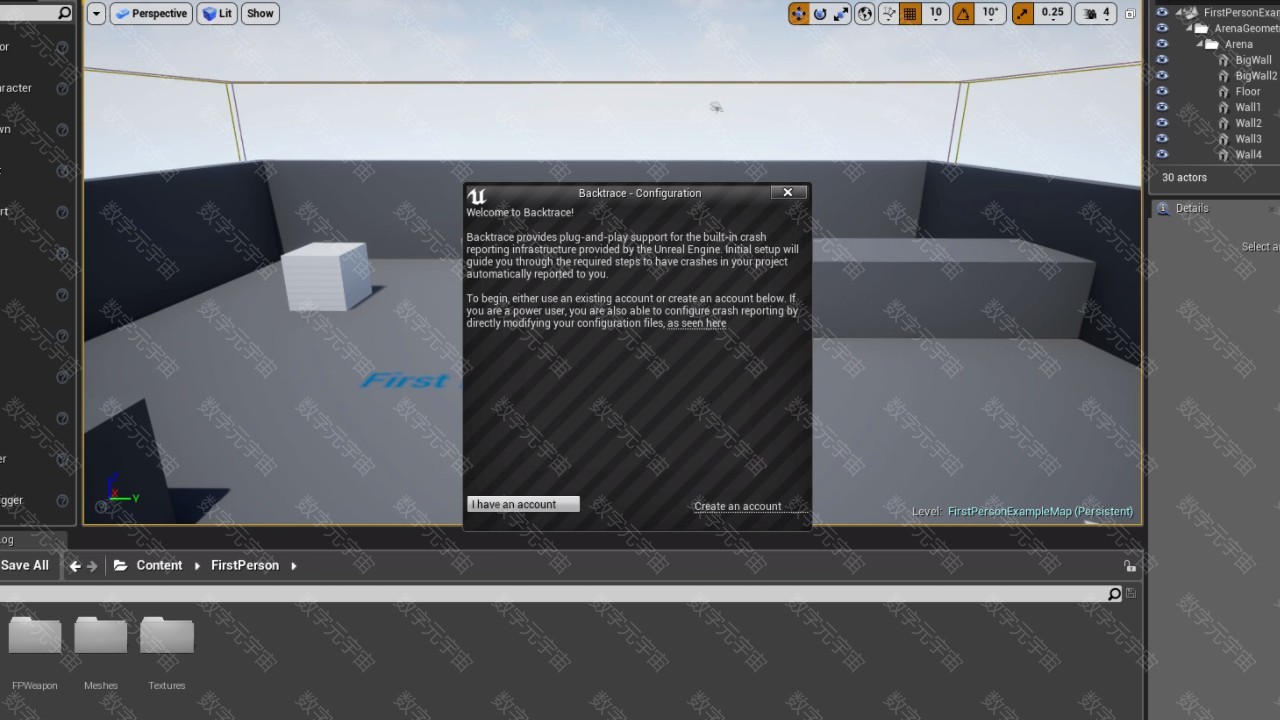Open grid snap size value 10

935,13
